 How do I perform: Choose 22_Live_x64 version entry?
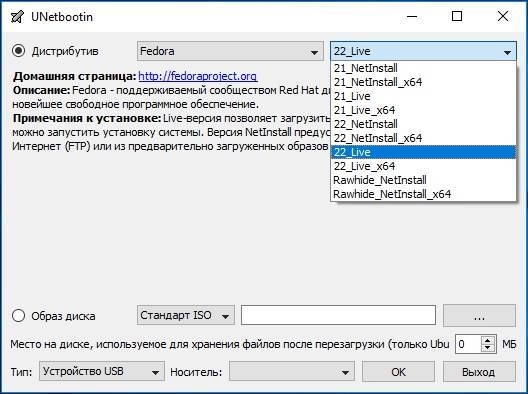tap(423, 166)
